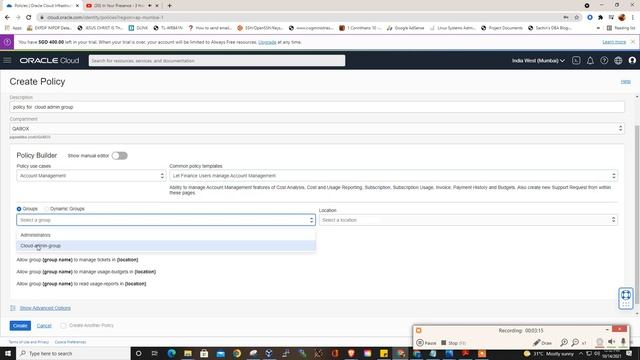Open the weather widget showing Mostly sunny
This screenshot has width=640, height=360.
(549, 353)
